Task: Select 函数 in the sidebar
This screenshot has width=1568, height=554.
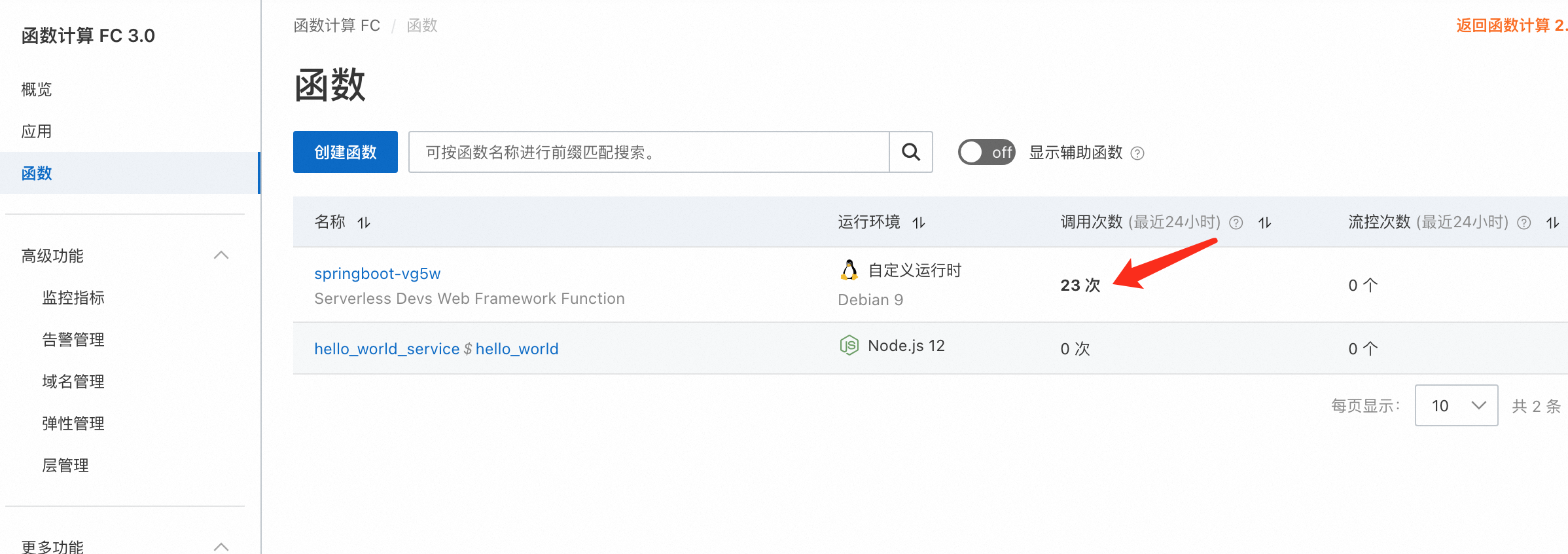Action: 130,173
